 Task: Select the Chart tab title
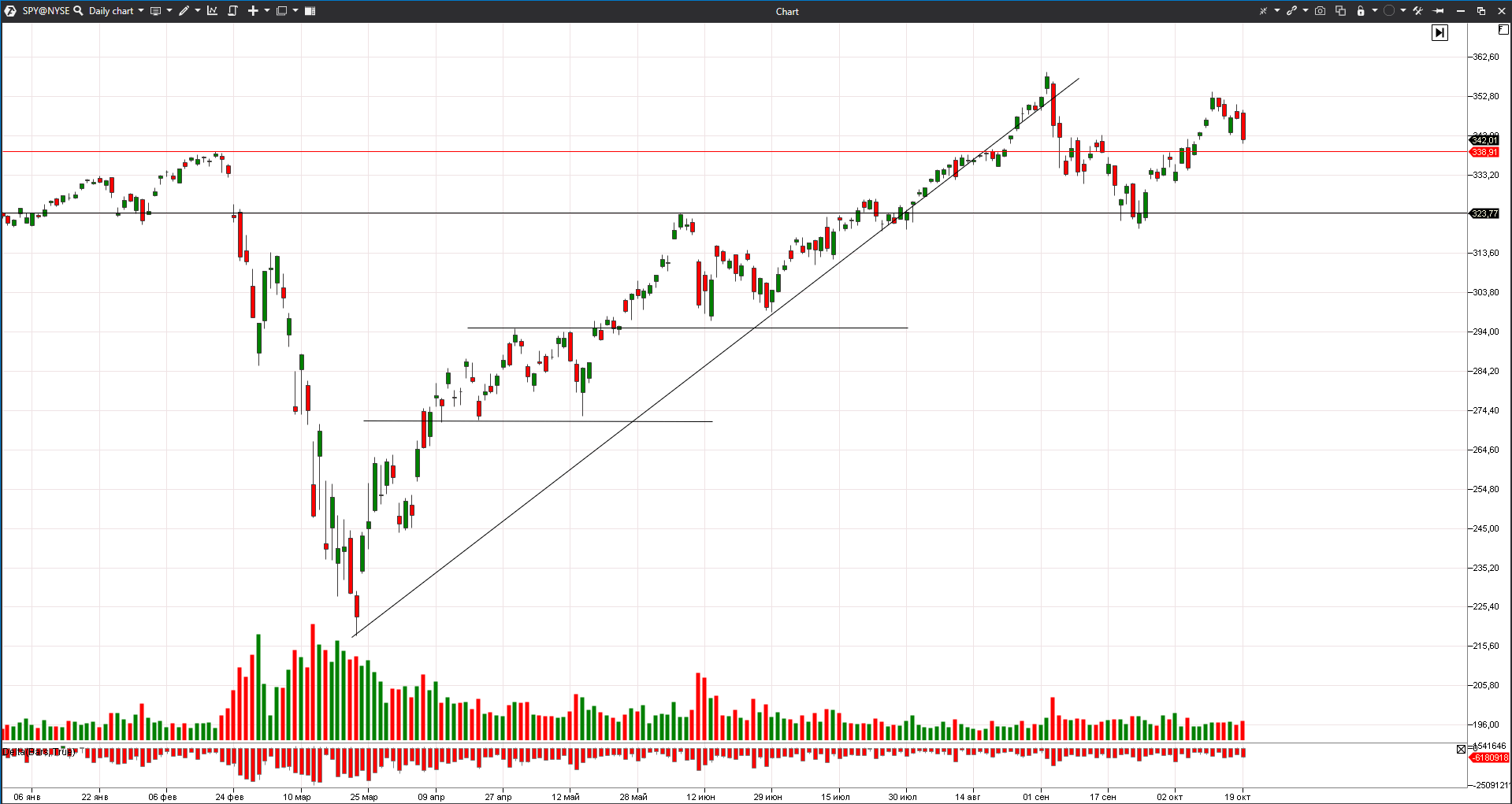pyautogui.click(x=786, y=11)
